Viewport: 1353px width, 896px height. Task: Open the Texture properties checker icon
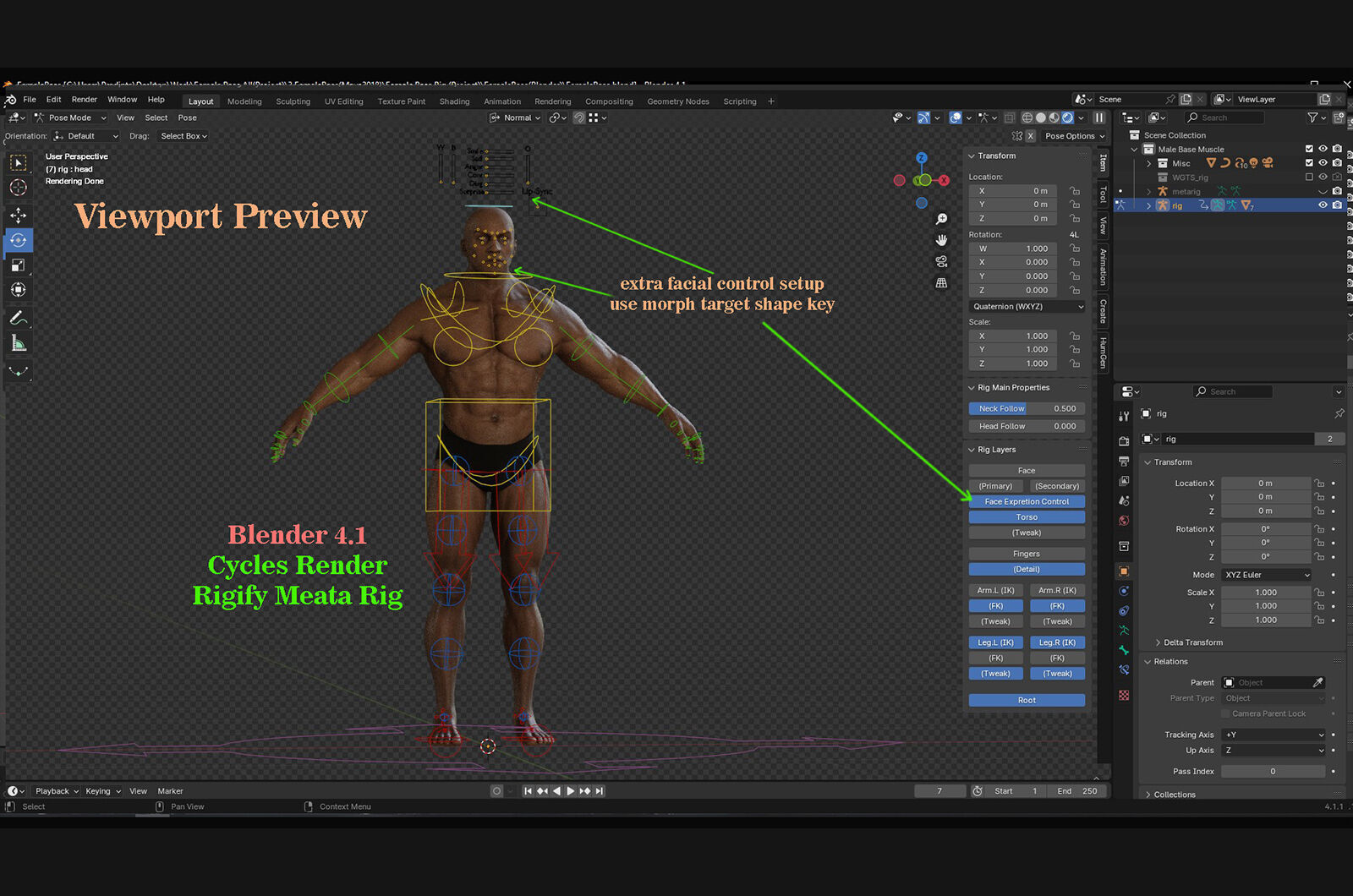coord(1124,695)
